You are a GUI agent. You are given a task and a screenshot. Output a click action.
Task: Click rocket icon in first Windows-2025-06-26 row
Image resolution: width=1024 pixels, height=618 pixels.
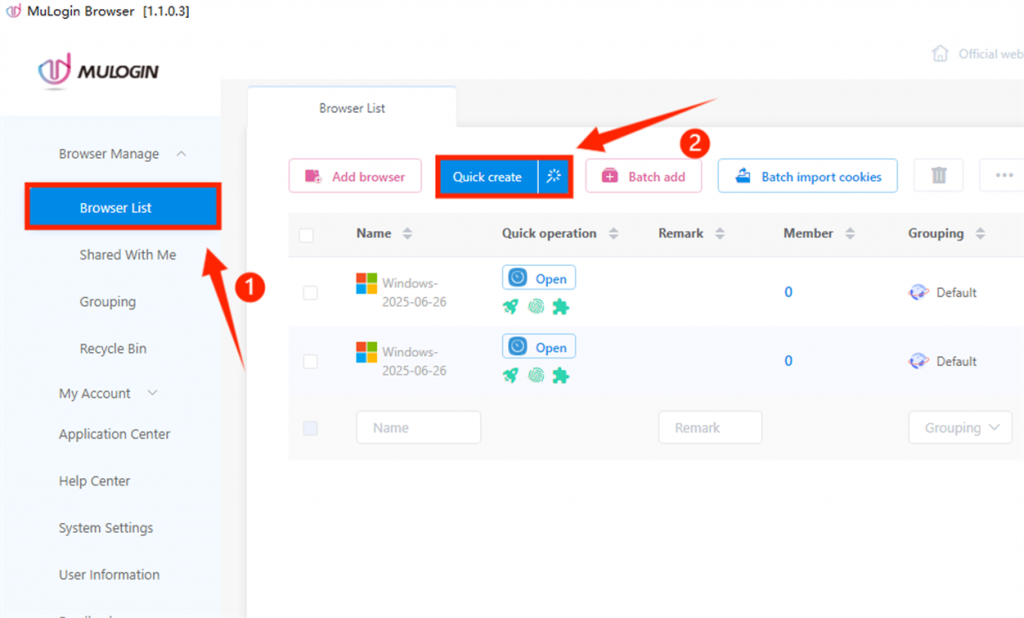point(511,306)
